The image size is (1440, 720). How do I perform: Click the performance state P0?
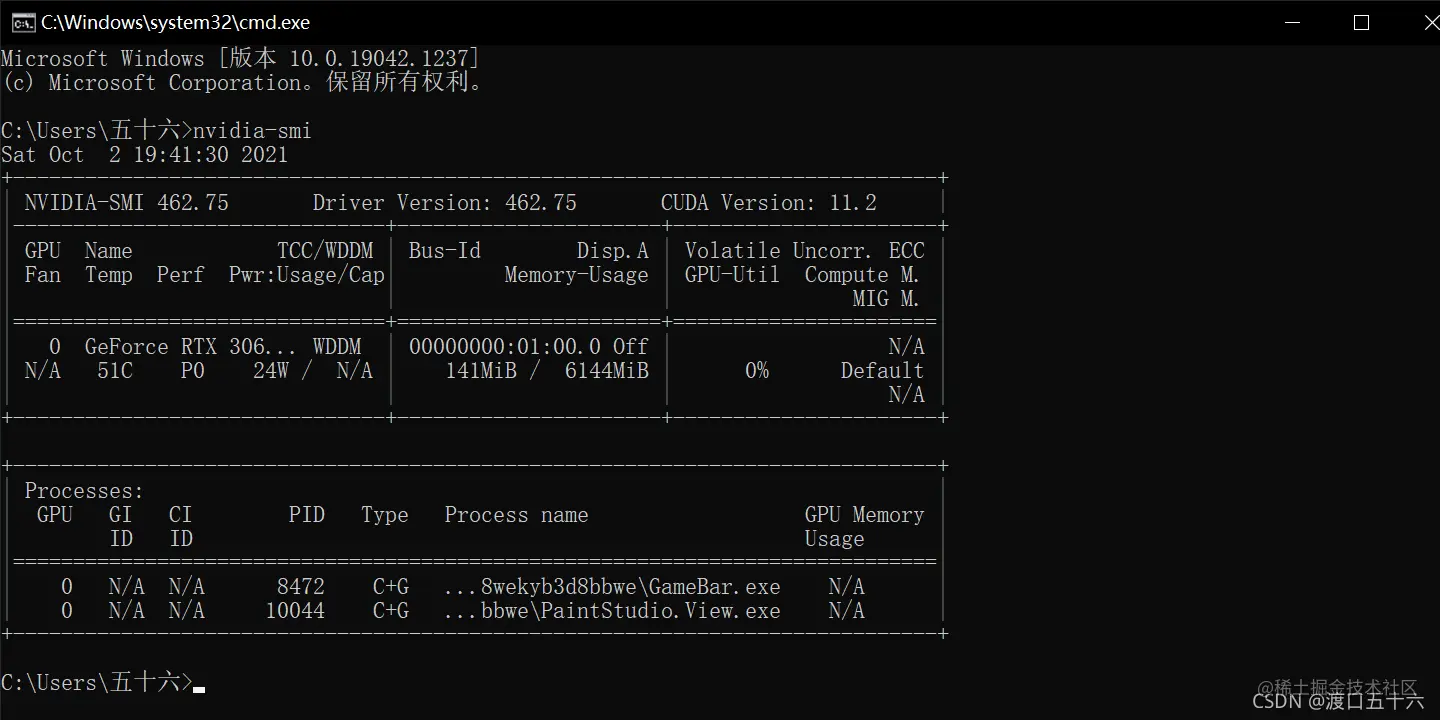(x=193, y=371)
